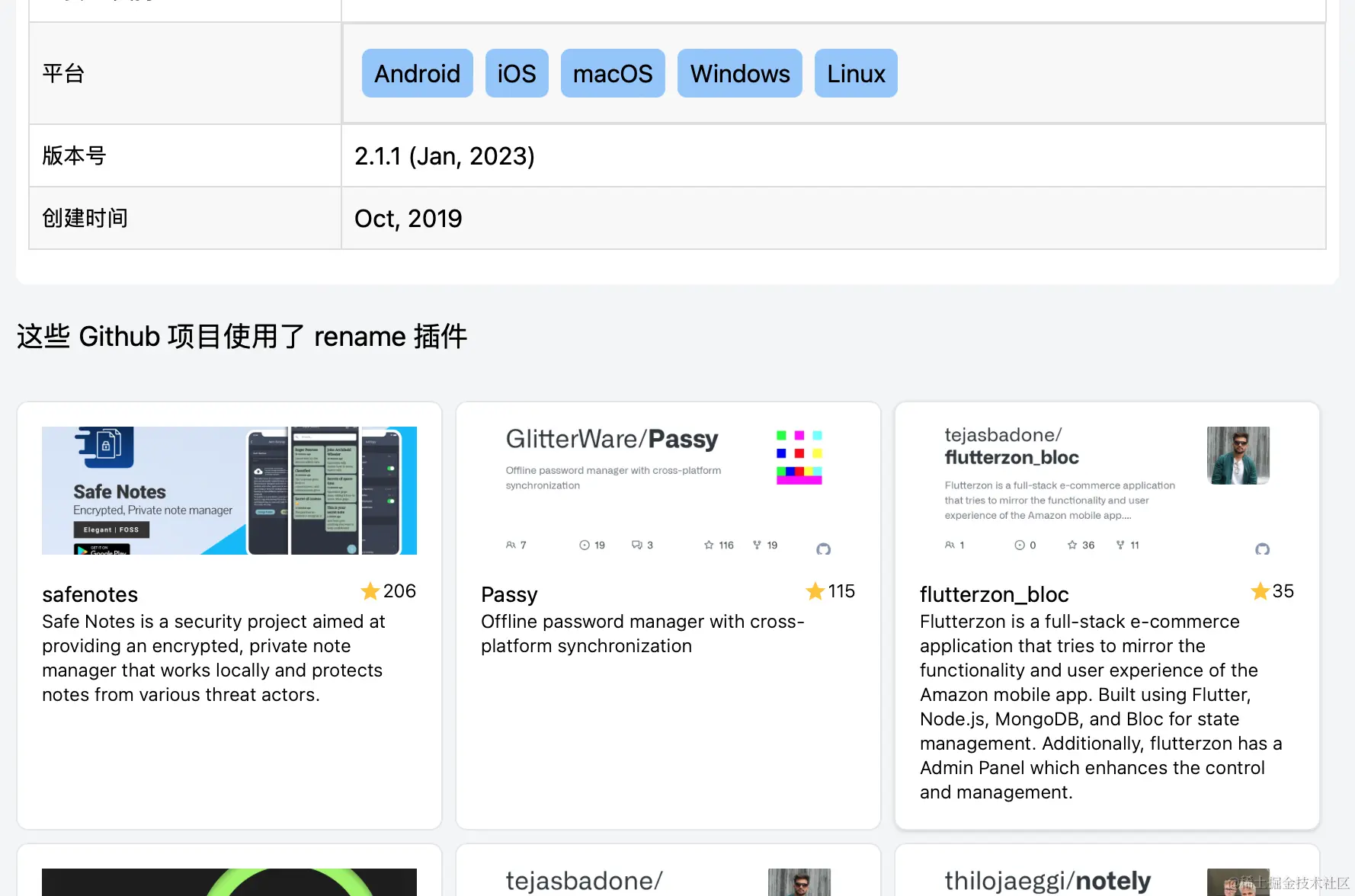
Task: Click the version number 2.1.1 row
Action: [445, 155]
